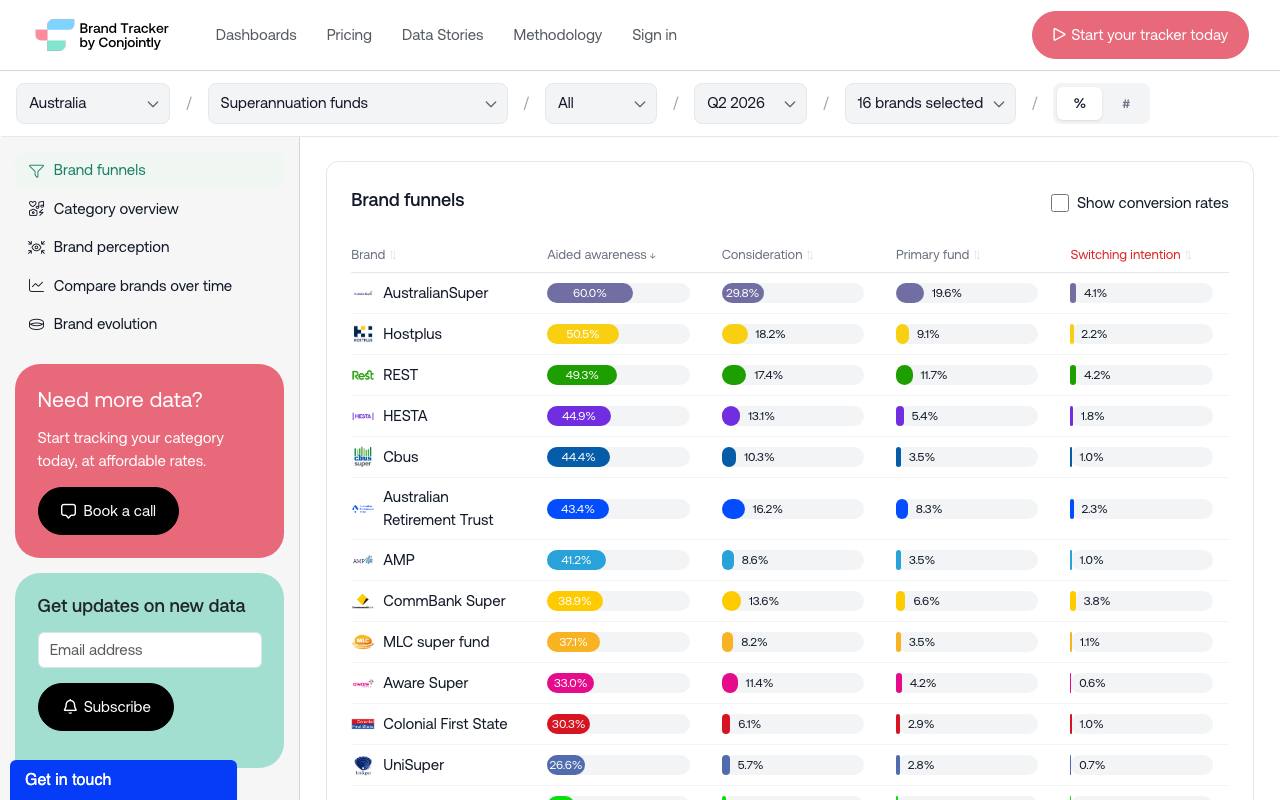Select Category overview in sidebar
The height and width of the screenshot is (800, 1280).
(x=150, y=209)
